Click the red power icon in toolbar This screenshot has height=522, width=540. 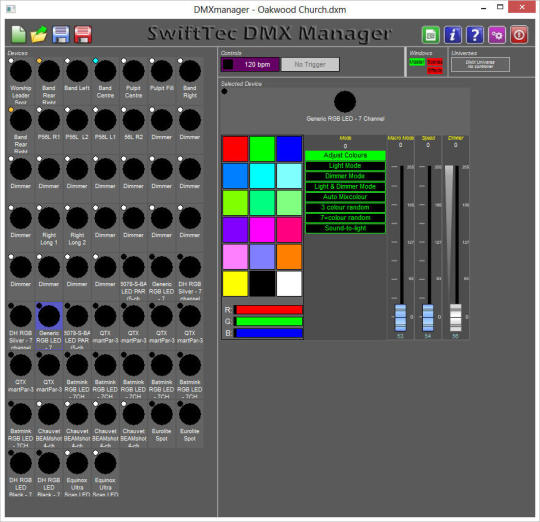tap(519, 35)
